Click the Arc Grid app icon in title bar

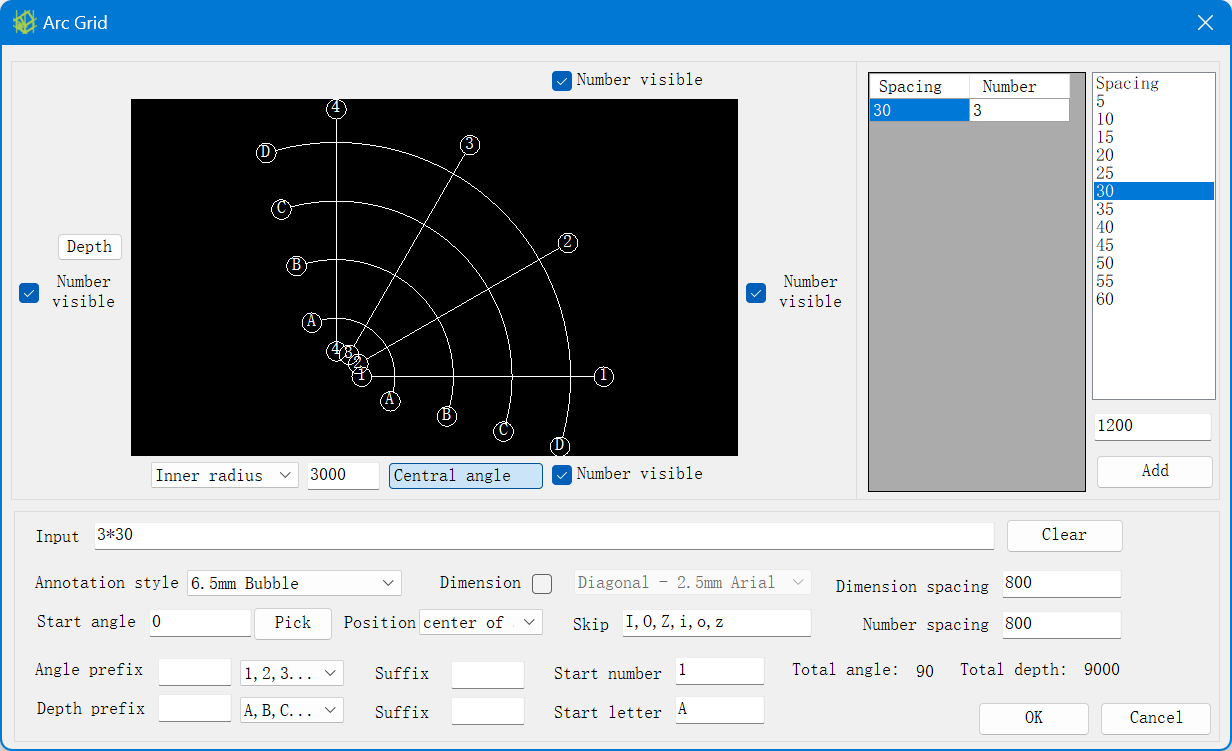[x=24, y=22]
